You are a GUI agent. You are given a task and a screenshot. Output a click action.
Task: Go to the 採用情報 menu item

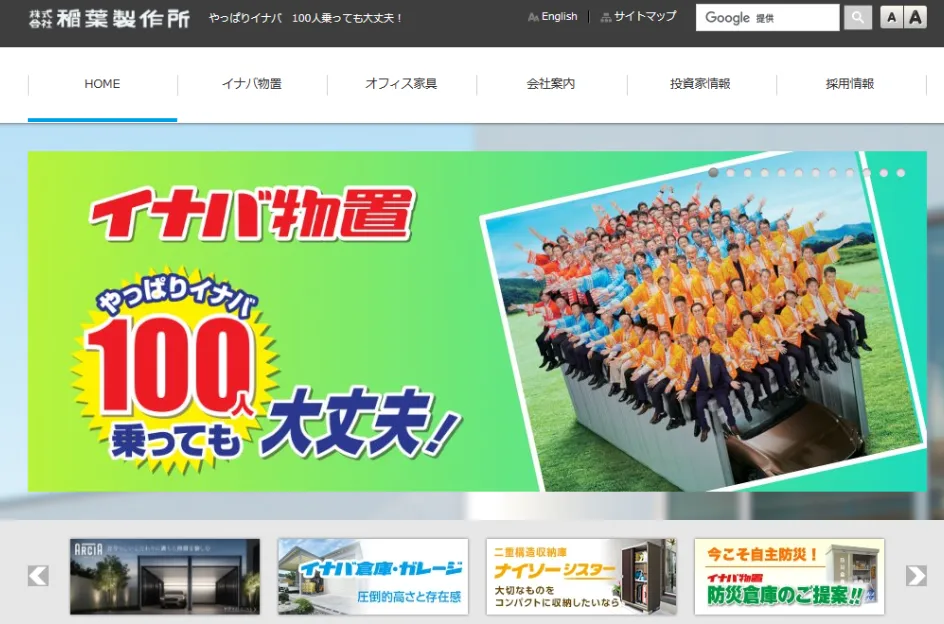point(850,84)
